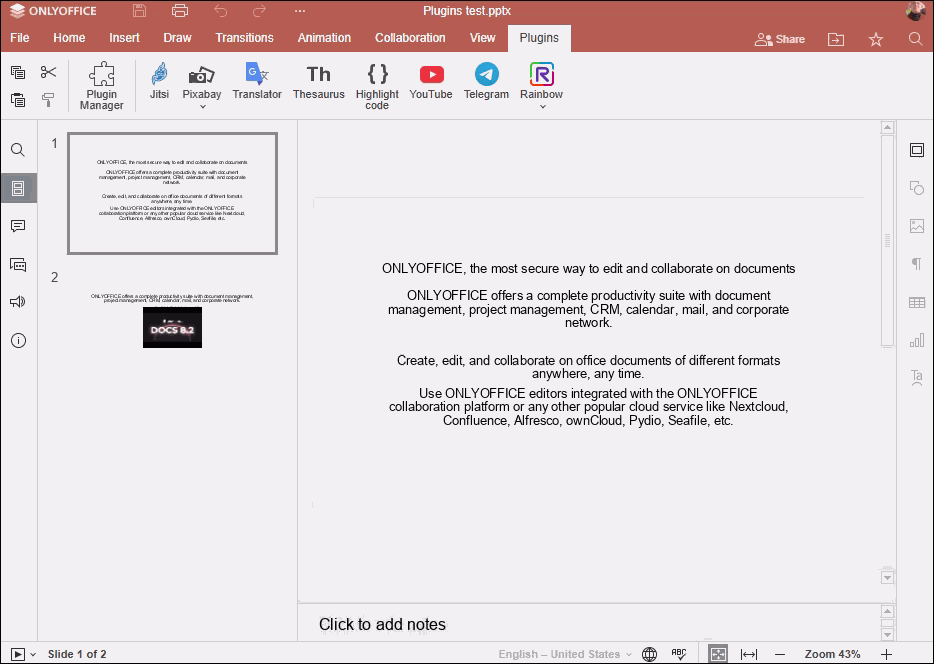Click the Highlight code plugin
Screen dimensions: 934x664
coord(377,86)
